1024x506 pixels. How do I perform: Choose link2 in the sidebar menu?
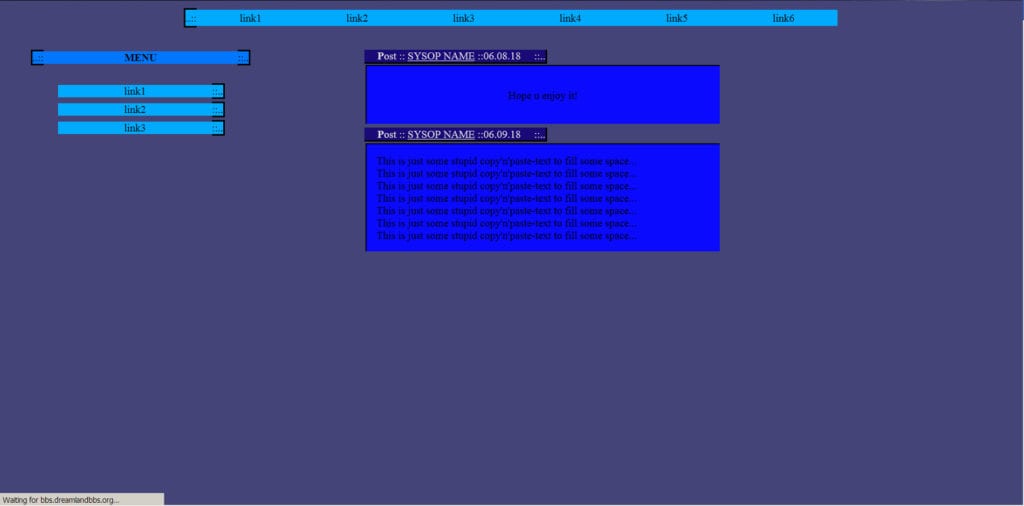tap(135, 110)
